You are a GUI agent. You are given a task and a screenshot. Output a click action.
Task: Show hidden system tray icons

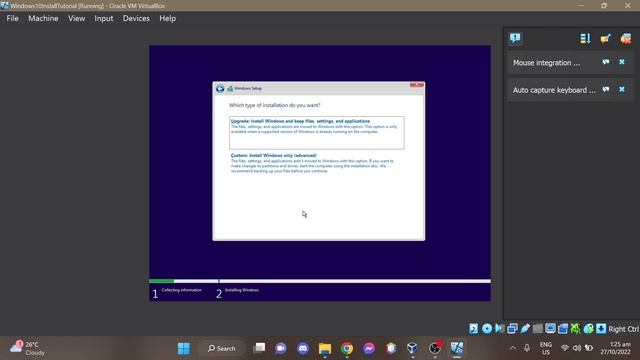click(513, 348)
